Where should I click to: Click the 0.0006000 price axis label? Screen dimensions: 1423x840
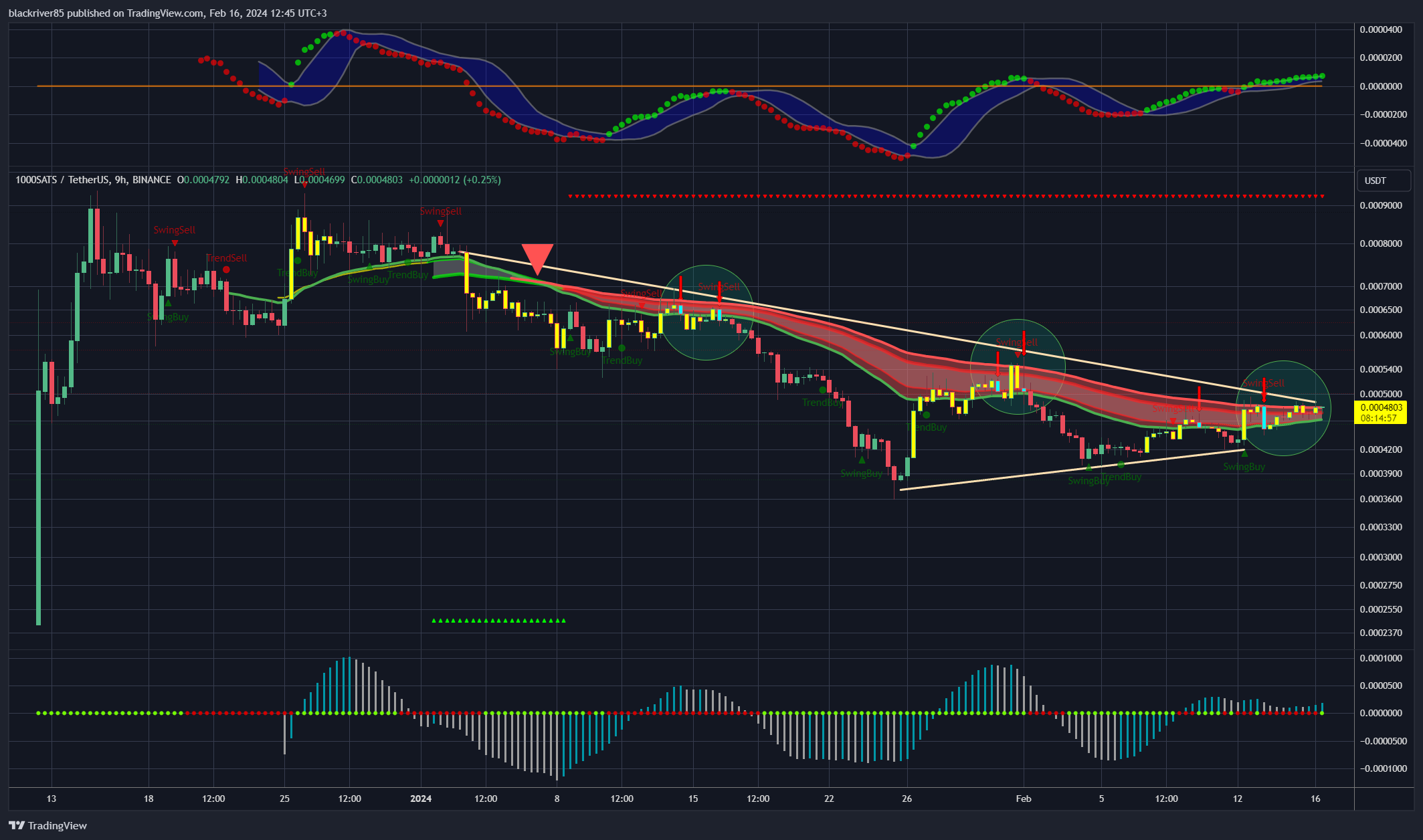coord(1381,335)
